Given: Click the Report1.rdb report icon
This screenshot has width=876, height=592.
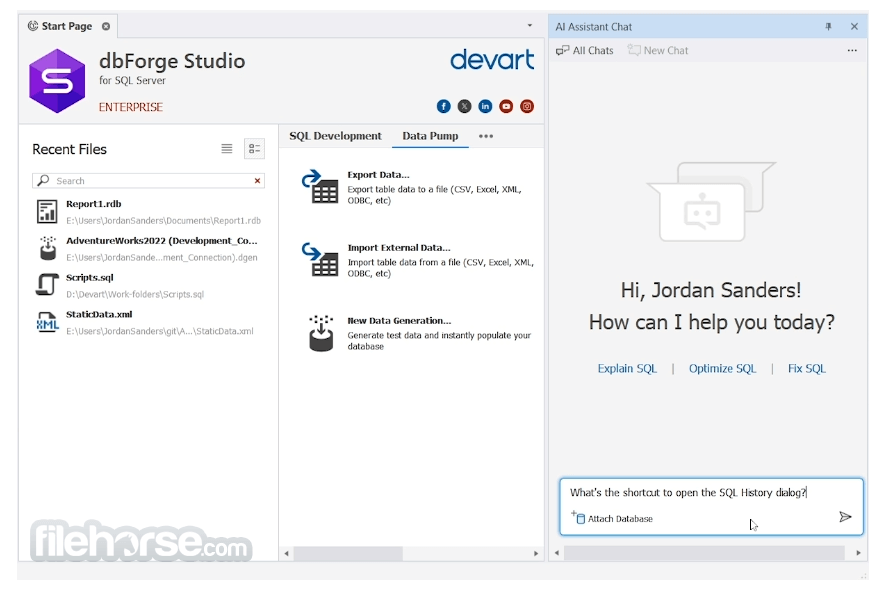Looking at the screenshot, I should (47, 212).
